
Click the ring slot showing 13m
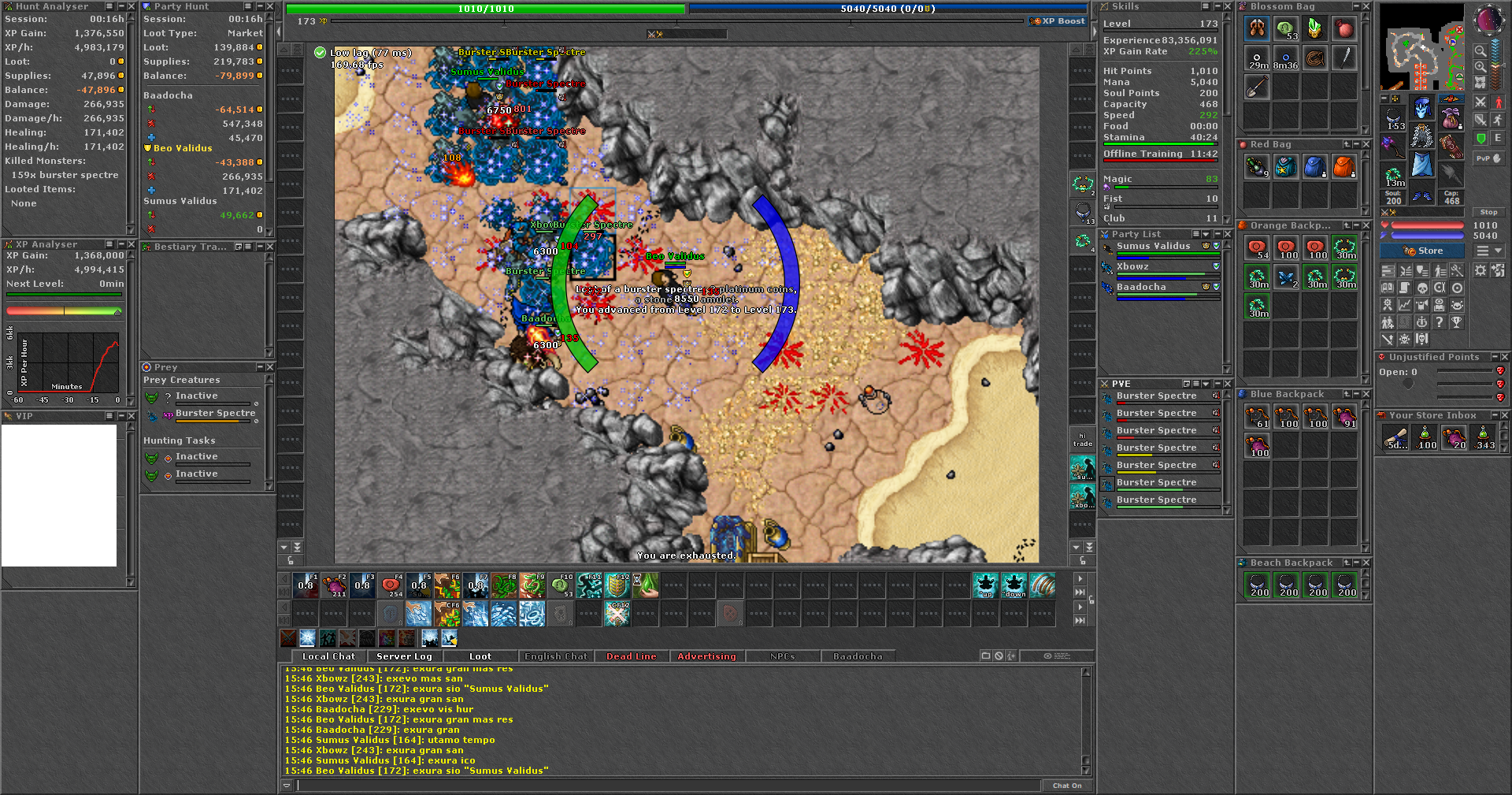coord(1393,175)
